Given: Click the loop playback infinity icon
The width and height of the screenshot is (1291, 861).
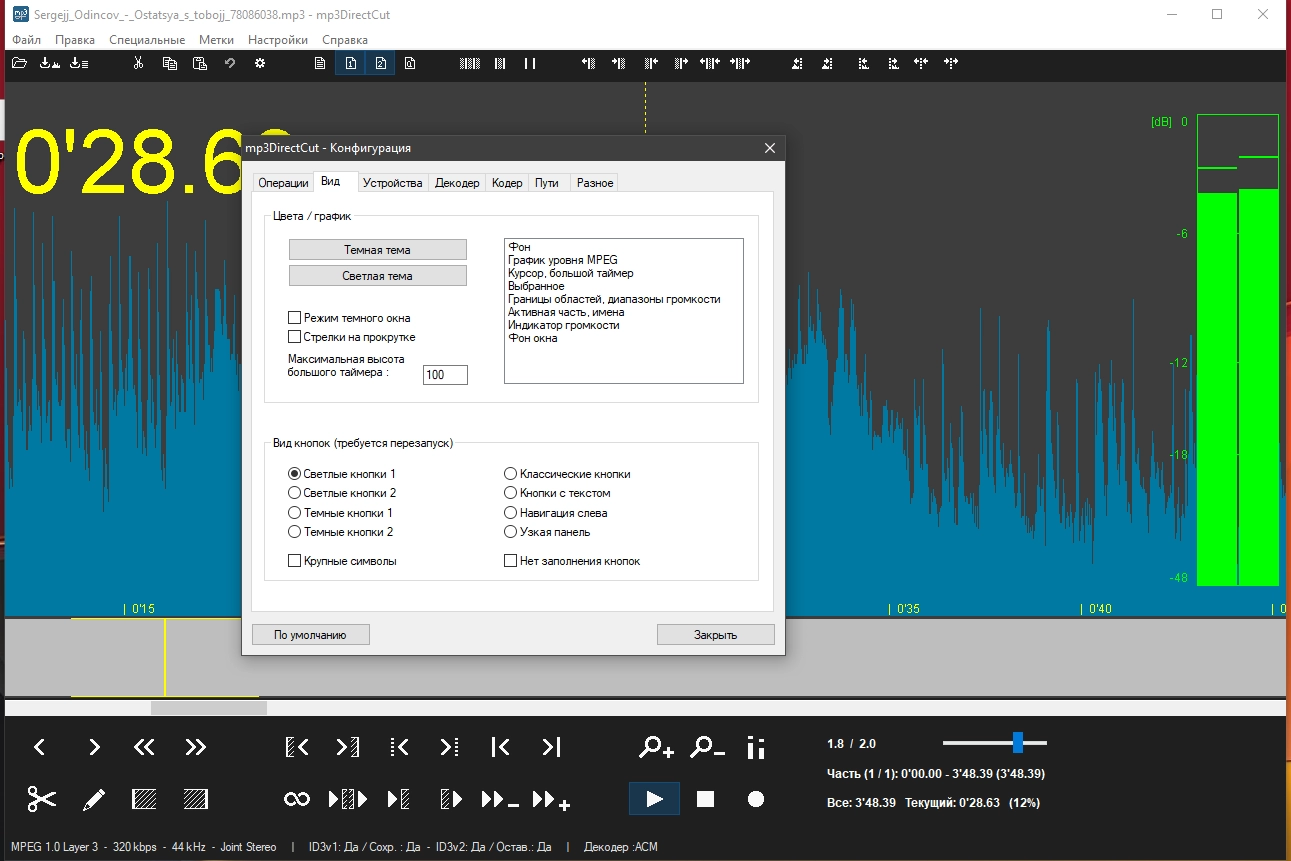Looking at the screenshot, I should coord(297,799).
